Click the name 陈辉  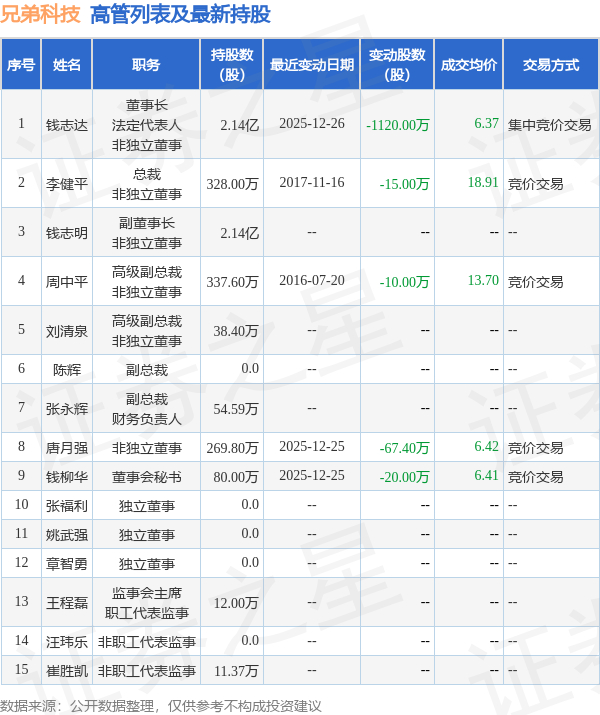67,369
